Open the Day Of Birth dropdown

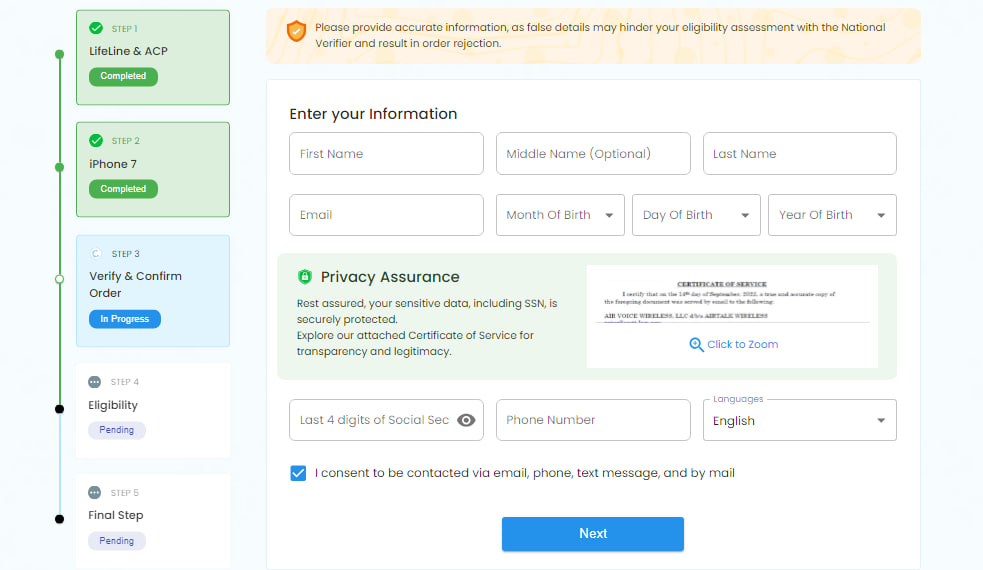tap(696, 215)
